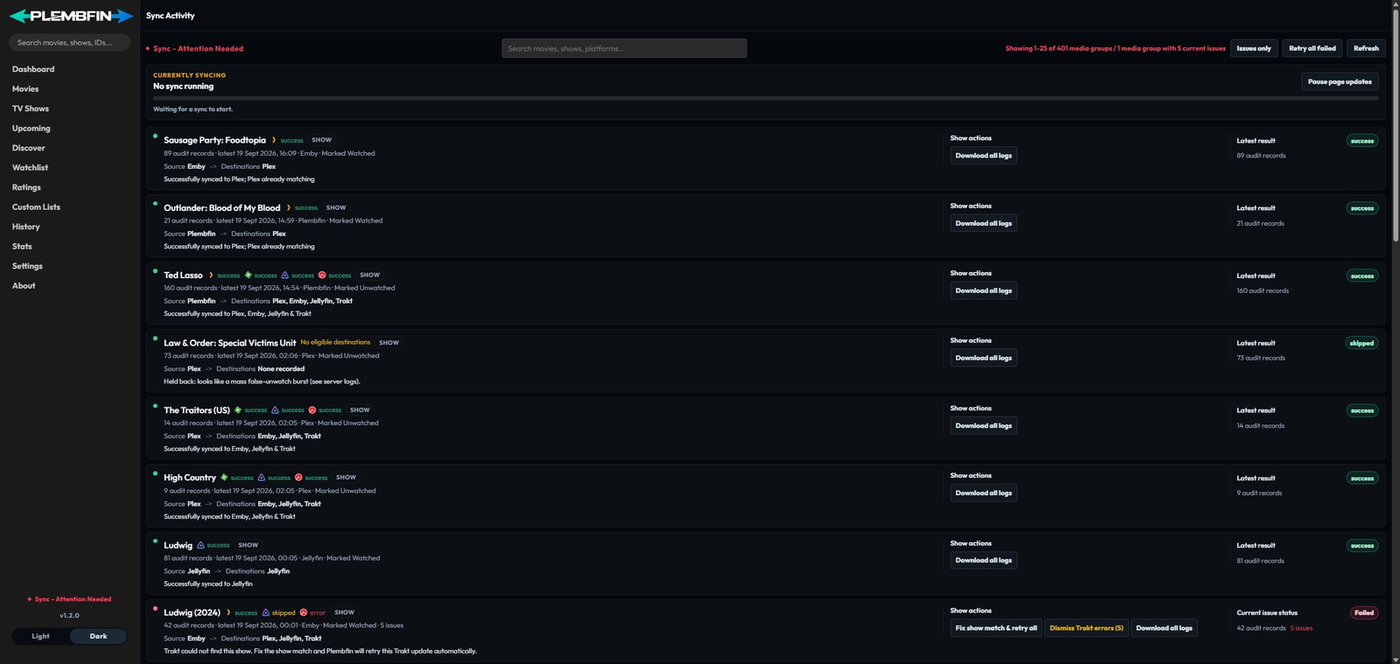The image size is (1400, 664).
Task: Click the Plex status icon in Ted Lasso row
Action: (211, 275)
